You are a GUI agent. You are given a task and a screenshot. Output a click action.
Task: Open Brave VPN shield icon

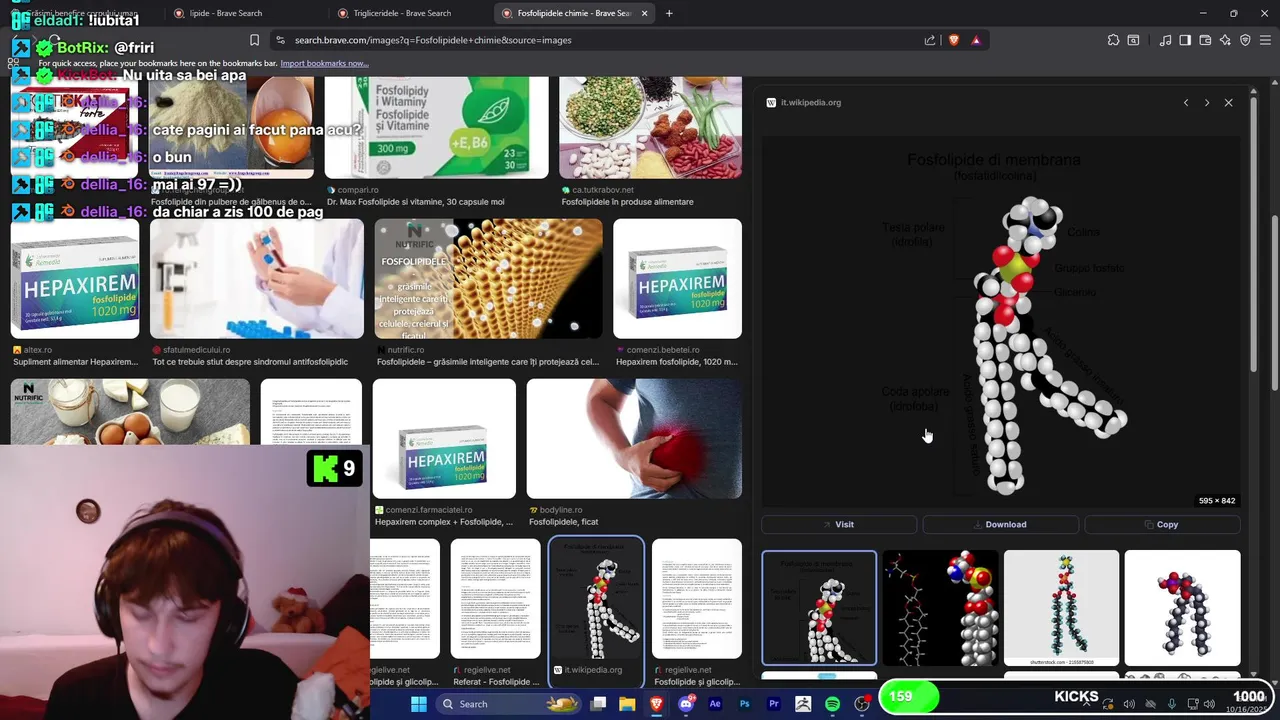pyautogui.click(x=1245, y=40)
